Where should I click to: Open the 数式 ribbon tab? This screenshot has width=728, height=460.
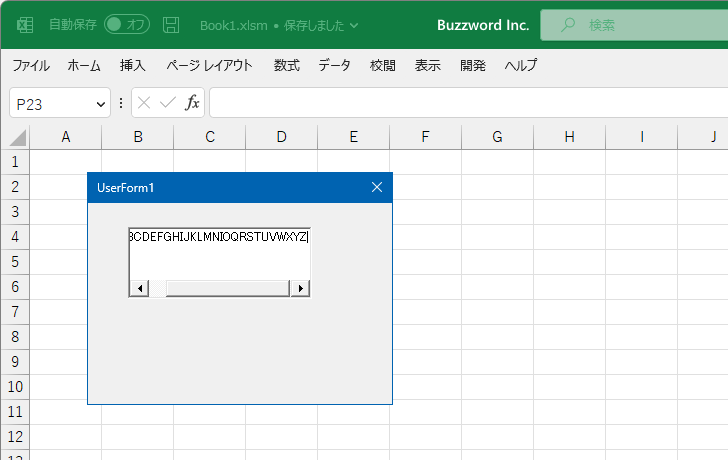pyautogui.click(x=286, y=66)
